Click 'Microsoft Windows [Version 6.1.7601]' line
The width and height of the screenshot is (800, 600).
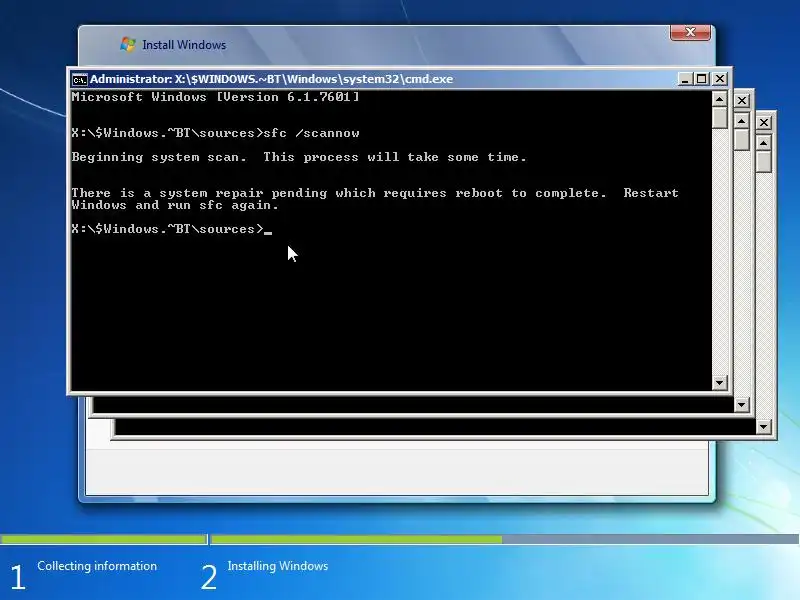pos(215,97)
